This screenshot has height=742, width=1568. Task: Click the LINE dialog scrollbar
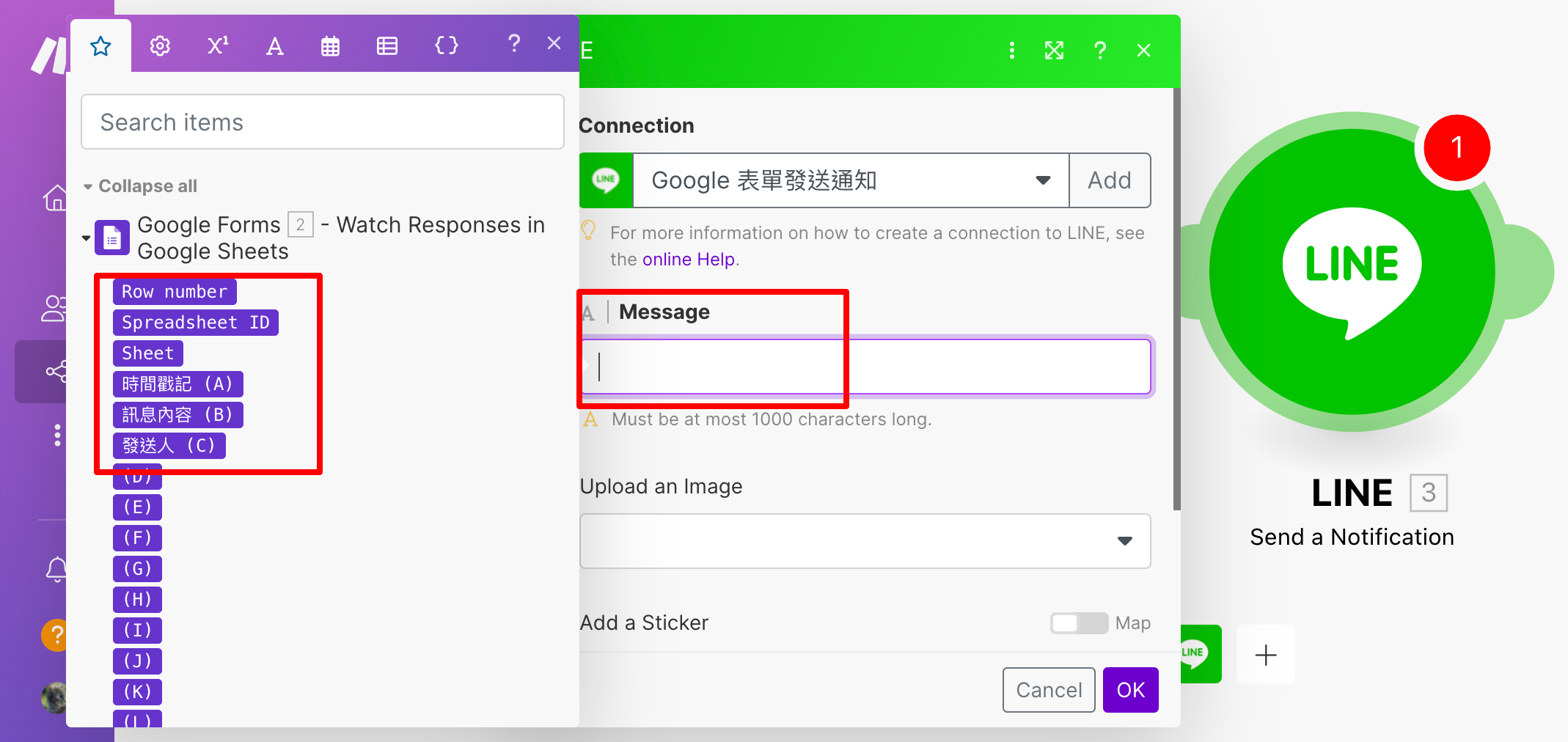pyautogui.click(x=1177, y=299)
